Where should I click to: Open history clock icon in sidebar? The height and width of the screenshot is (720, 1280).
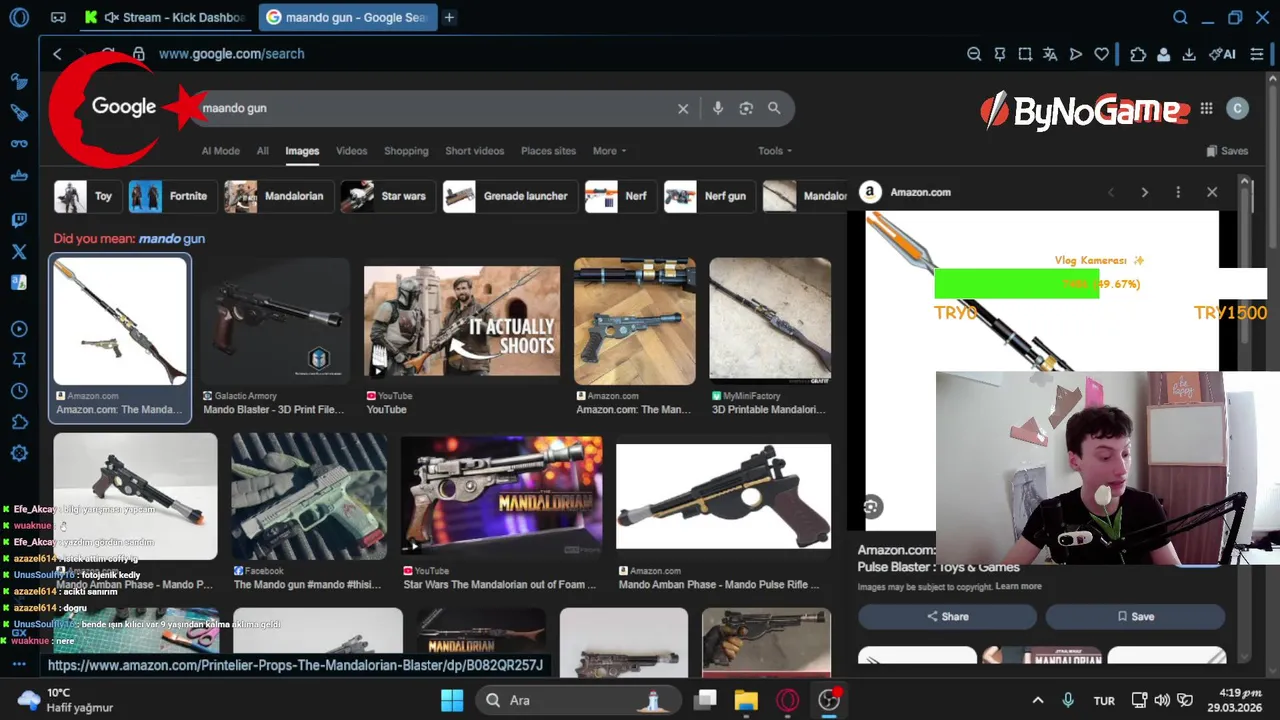tap(19, 391)
